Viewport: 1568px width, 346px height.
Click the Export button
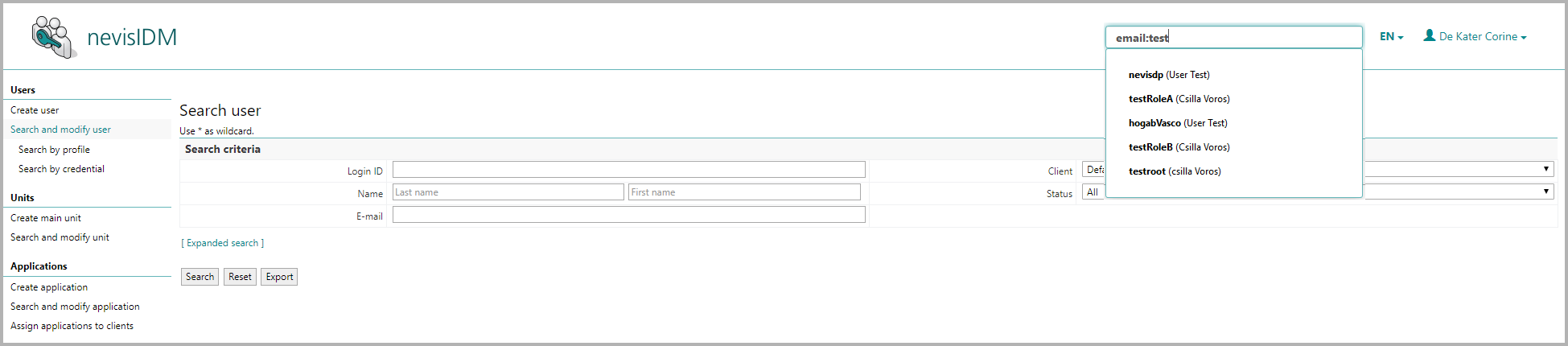[279, 277]
